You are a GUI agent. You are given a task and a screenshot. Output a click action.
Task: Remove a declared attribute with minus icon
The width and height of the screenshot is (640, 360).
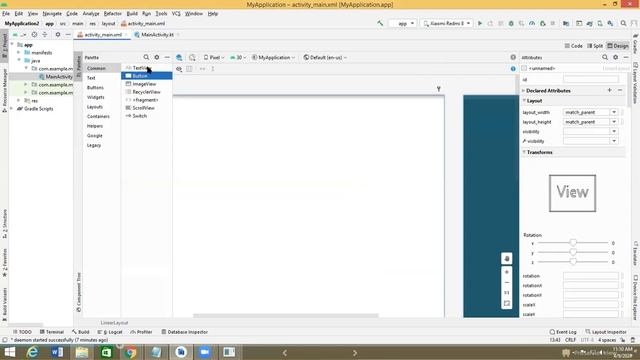point(620,90)
